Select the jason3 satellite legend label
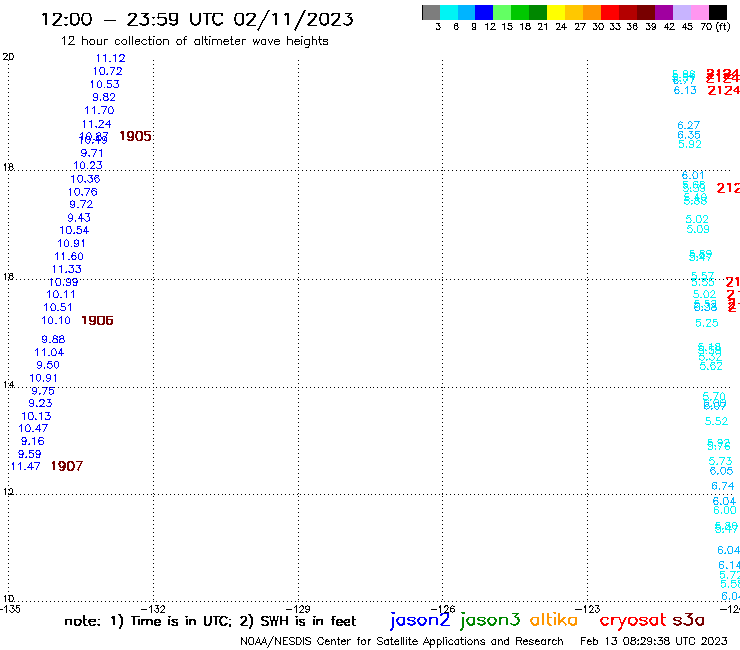This screenshot has width=740, height=650. (x=490, y=620)
